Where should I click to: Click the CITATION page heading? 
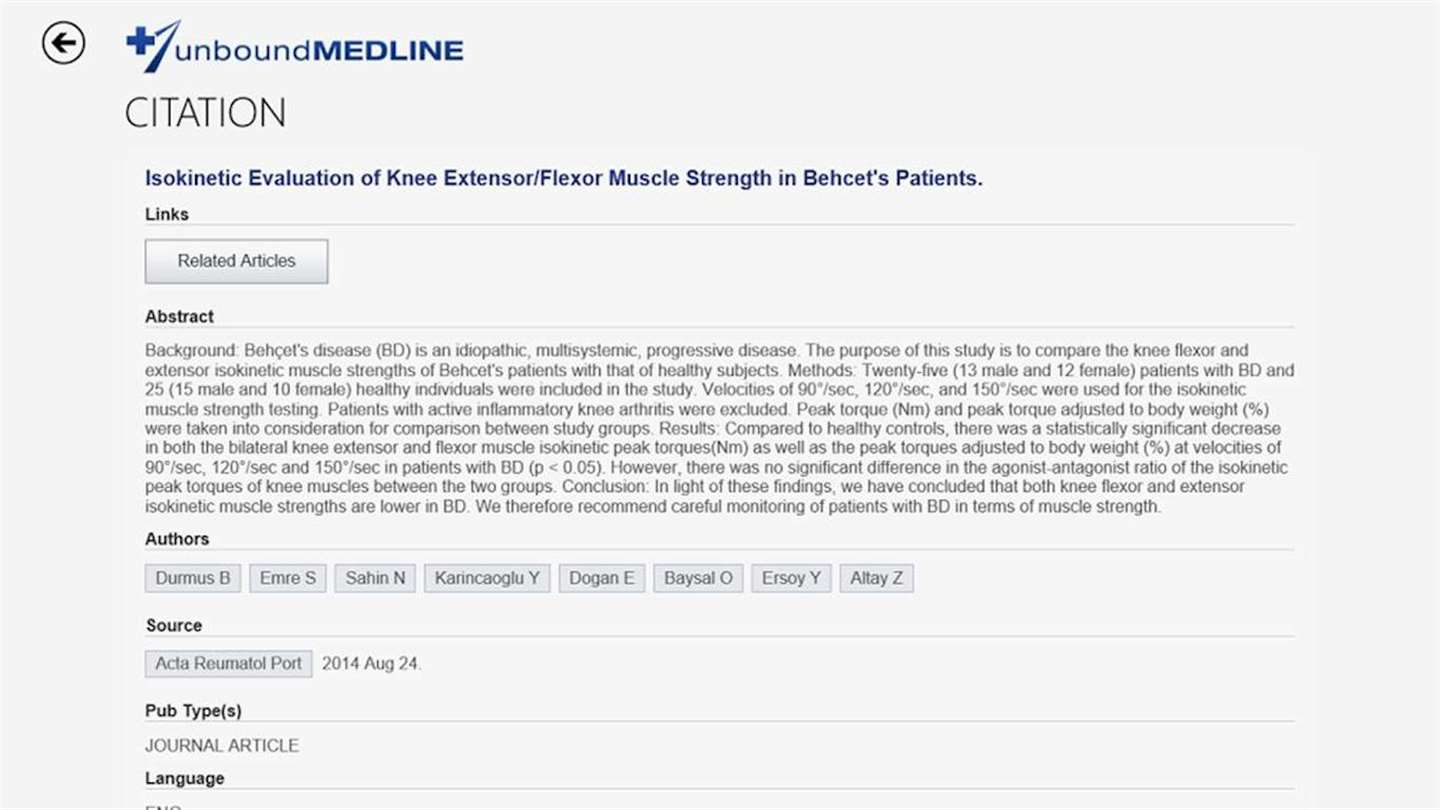pyautogui.click(x=205, y=113)
